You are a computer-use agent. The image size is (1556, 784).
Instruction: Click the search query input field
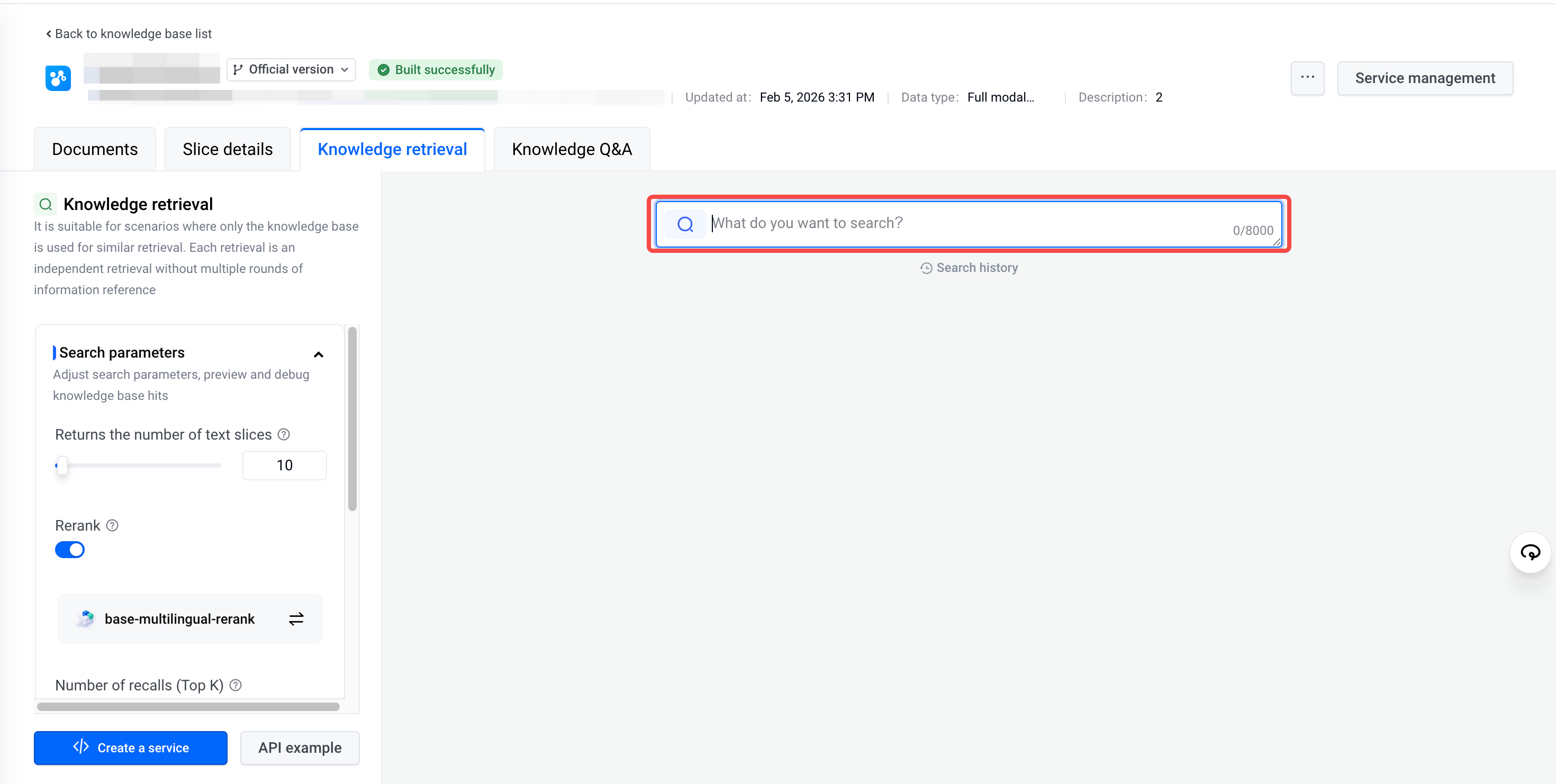(x=966, y=223)
